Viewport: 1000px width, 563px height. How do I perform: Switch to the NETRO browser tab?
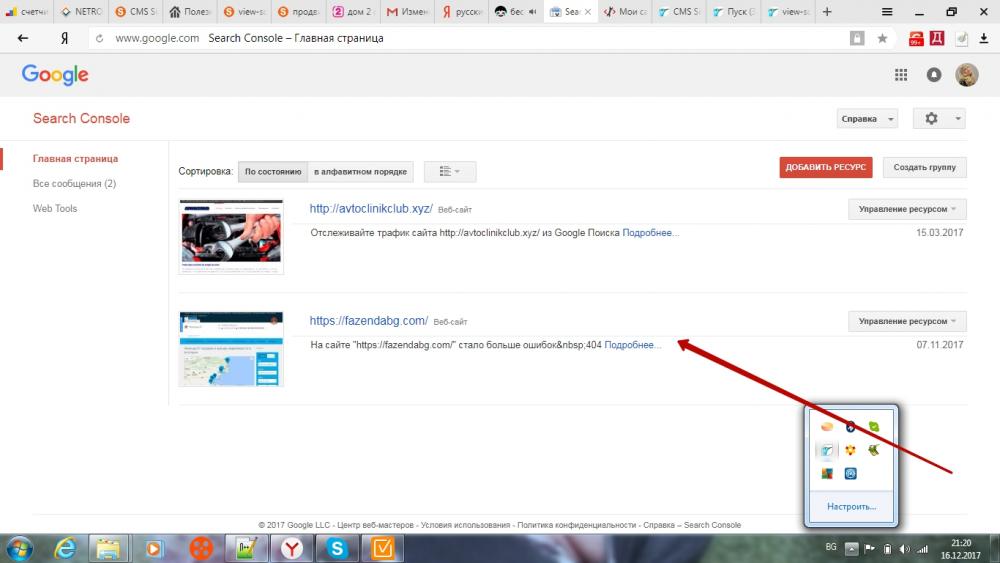click(x=82, y=11)
